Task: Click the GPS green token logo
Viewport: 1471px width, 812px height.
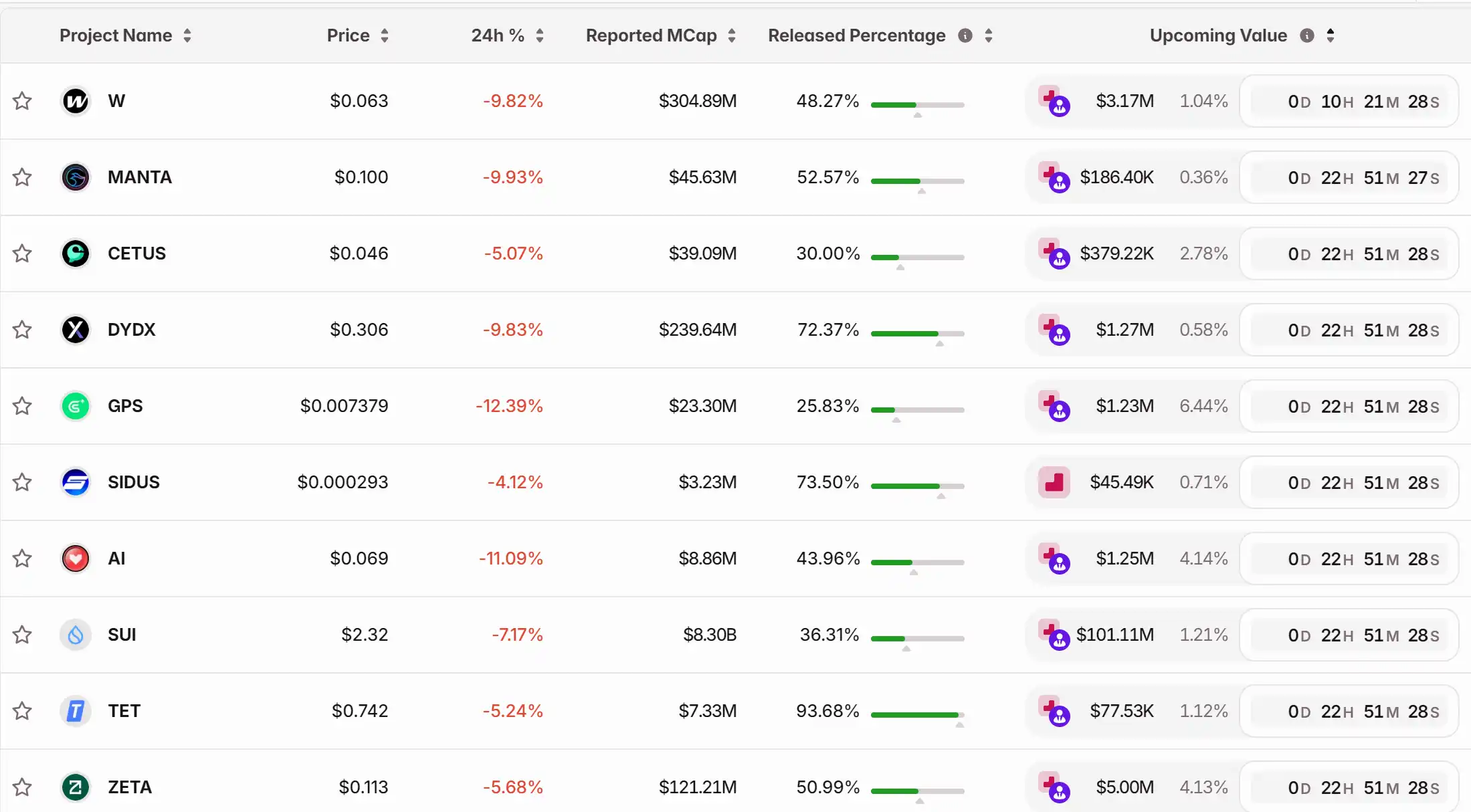Action: (76, 406)
